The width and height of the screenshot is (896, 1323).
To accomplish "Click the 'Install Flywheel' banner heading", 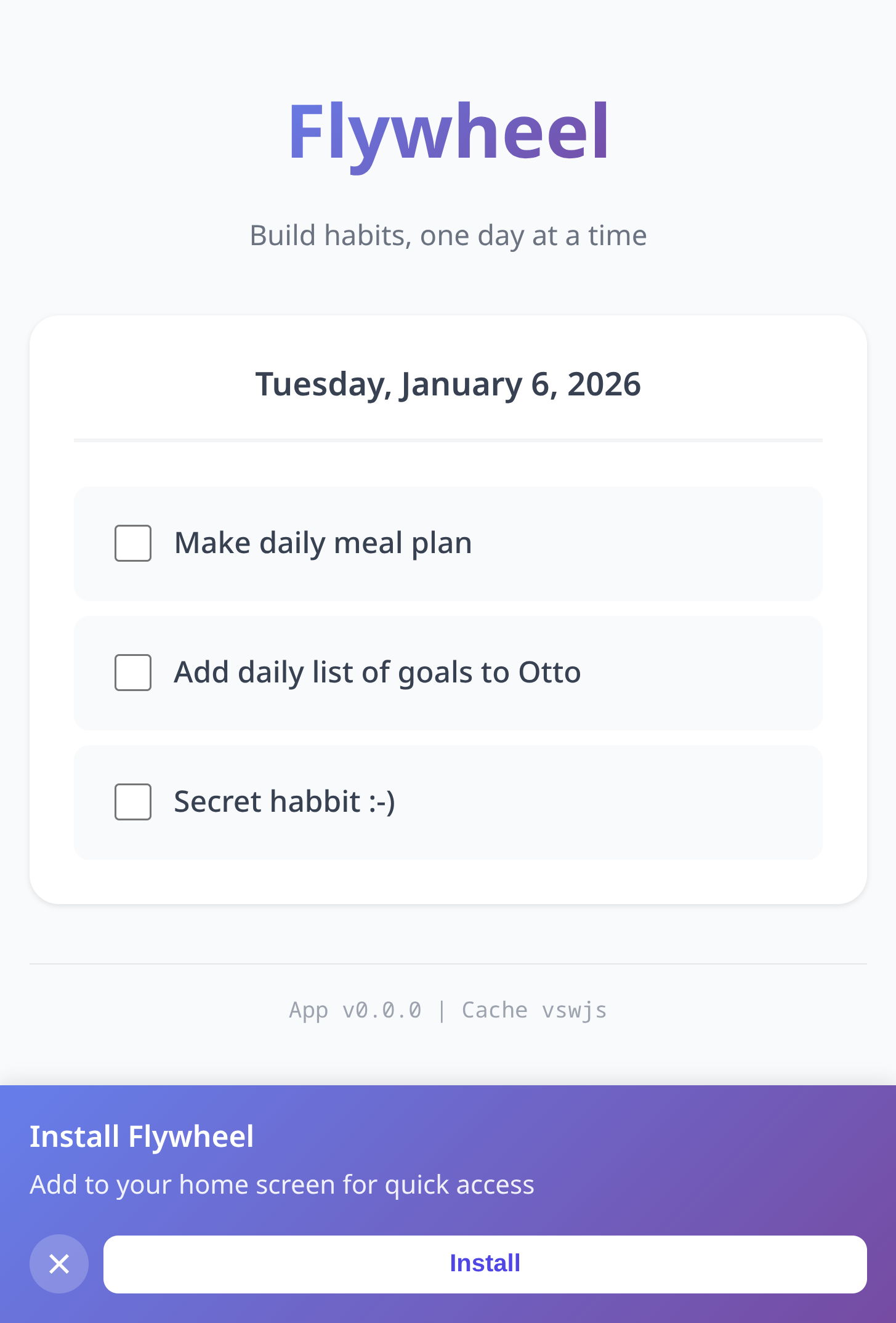I will [x=142, y=1136].
